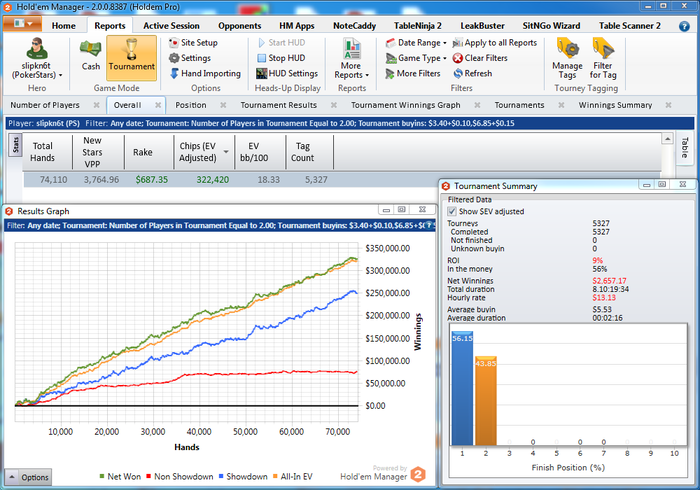Open Game Type dropdown
The width and height of the screenshot is (700, 490).
[416, 58]
